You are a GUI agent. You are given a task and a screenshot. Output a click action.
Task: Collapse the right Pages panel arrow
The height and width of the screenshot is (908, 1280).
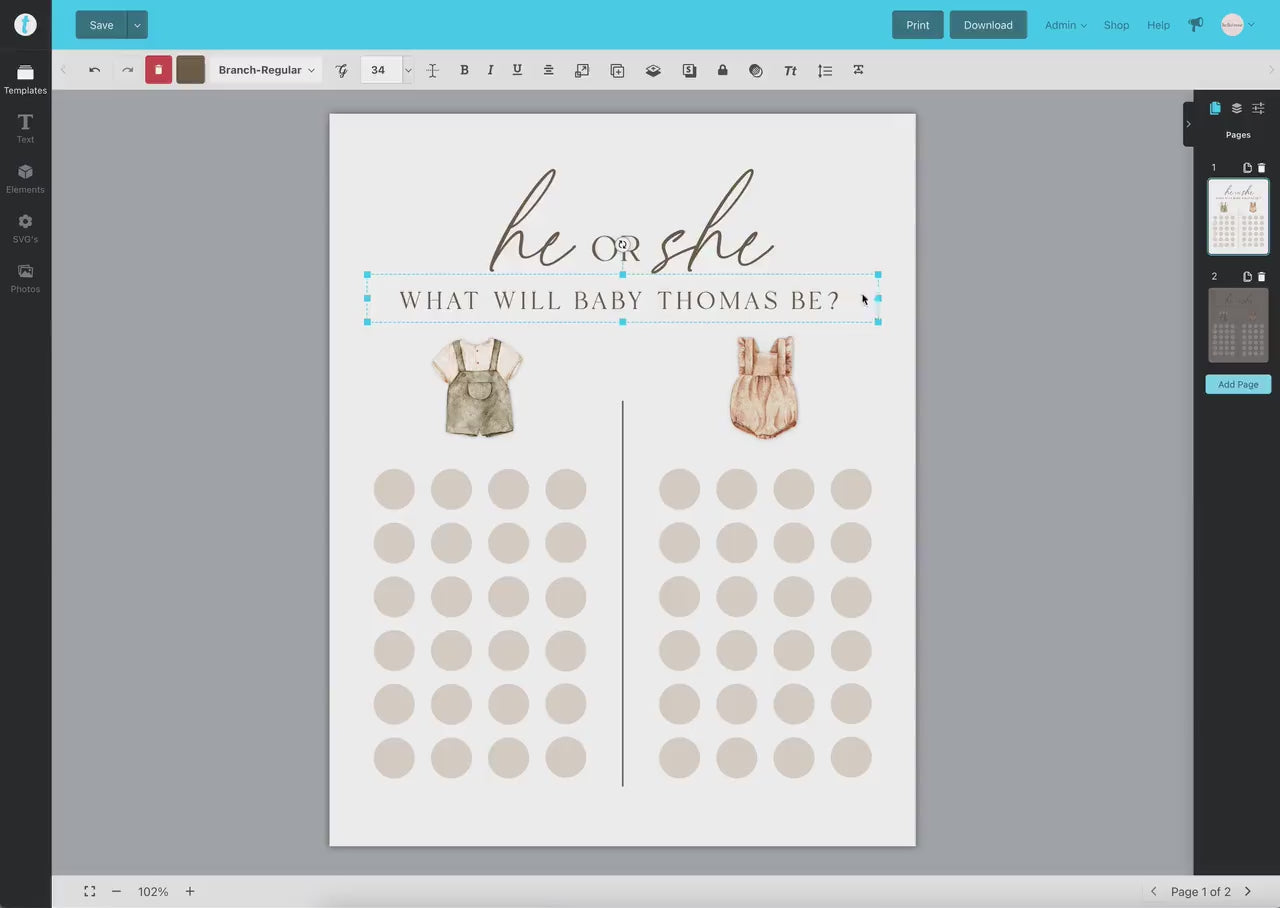pos(1188,124)
